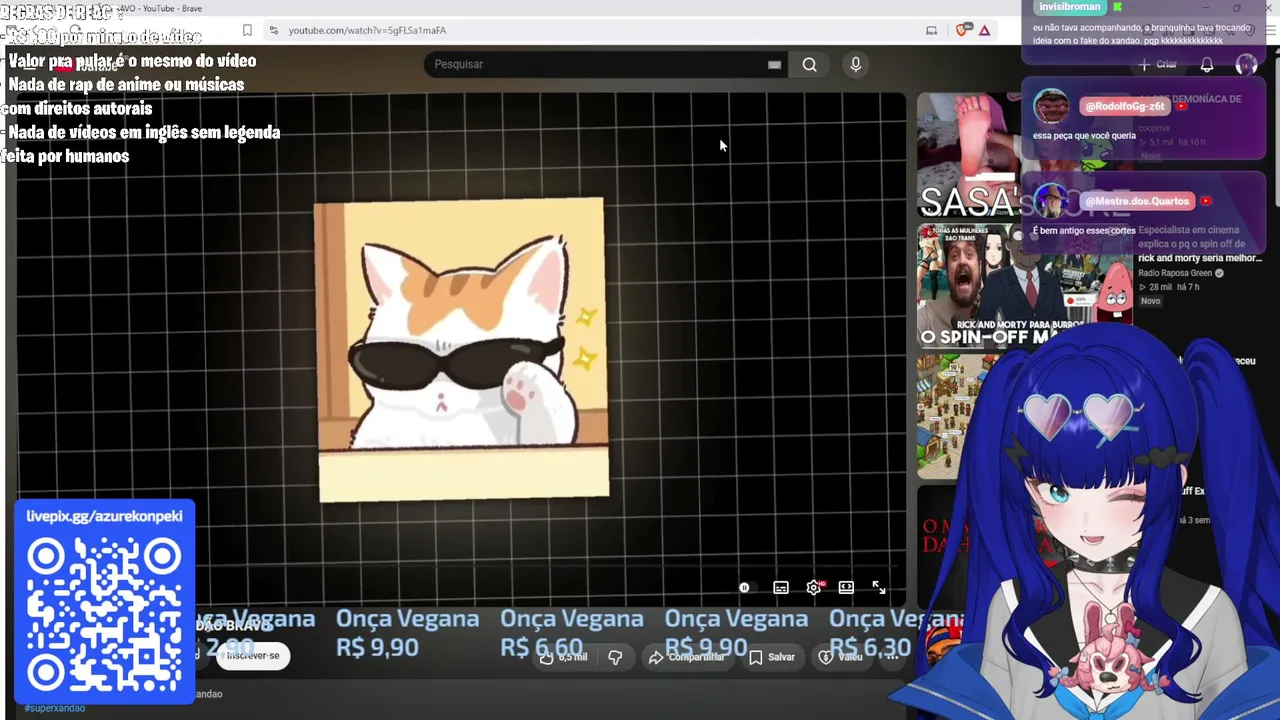Open the on-screen keyboard in search box
The width and height of the screenshot is (1280, 720).
pyautogui.click(x=774, y=65)
